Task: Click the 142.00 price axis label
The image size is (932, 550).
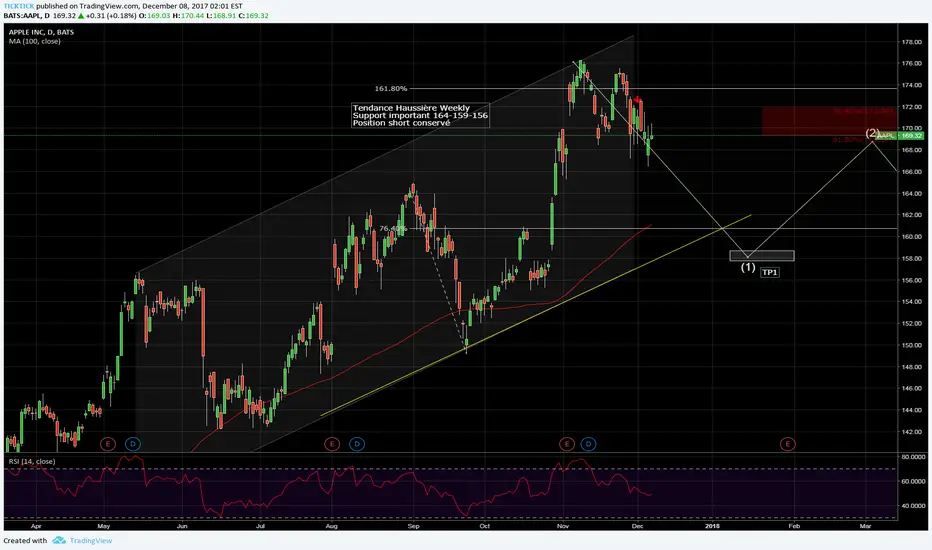Action: (912, 432)
